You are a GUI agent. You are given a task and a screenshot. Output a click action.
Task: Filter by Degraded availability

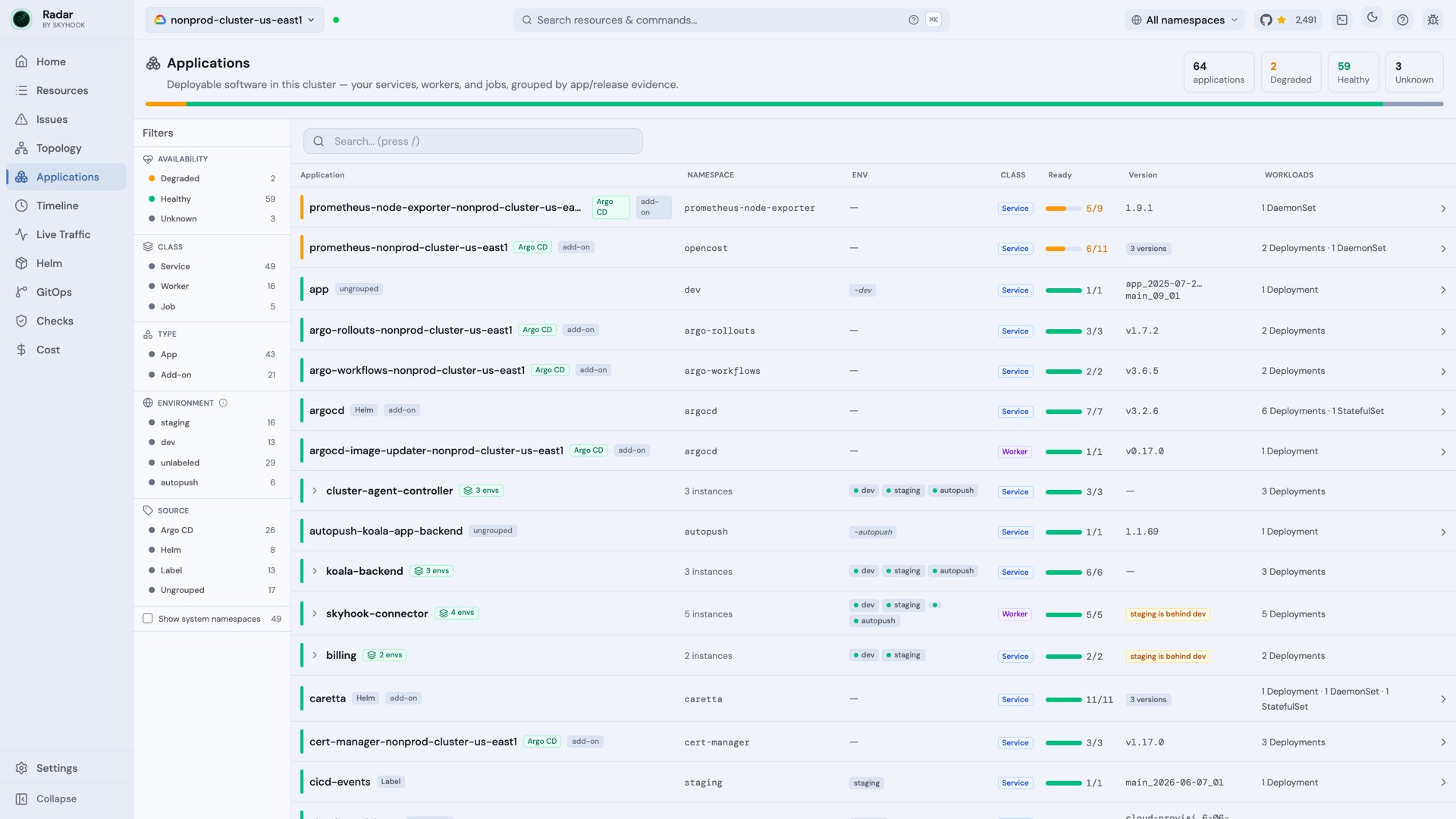[x=212, y=178]
